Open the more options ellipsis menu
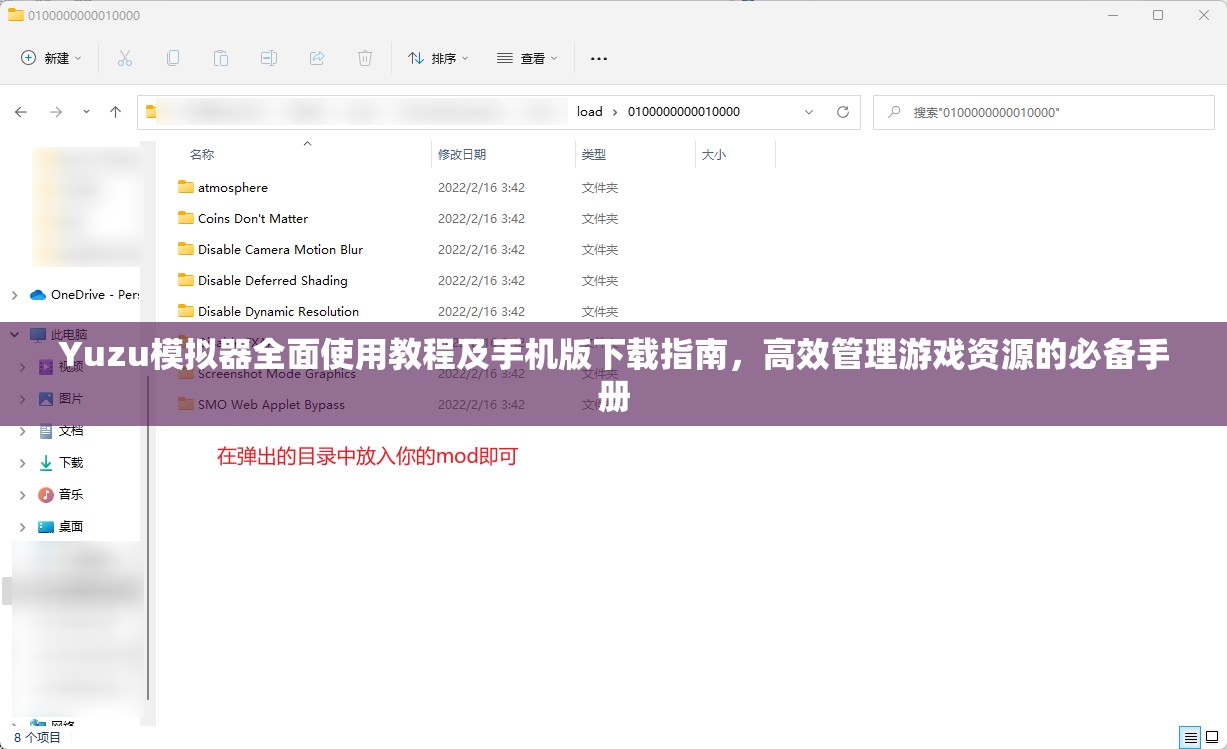This screenshot has width=1227, height=749. [x=598, y=58]
